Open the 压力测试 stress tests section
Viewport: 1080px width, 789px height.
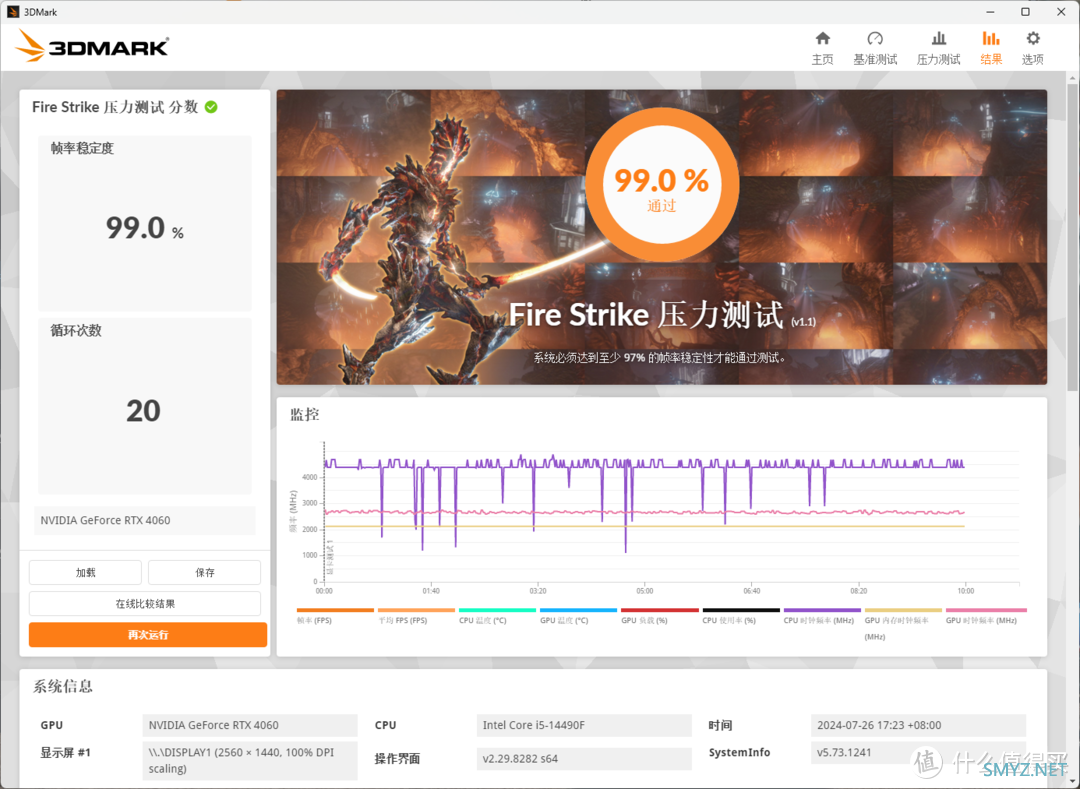click(x=938, y=48)
